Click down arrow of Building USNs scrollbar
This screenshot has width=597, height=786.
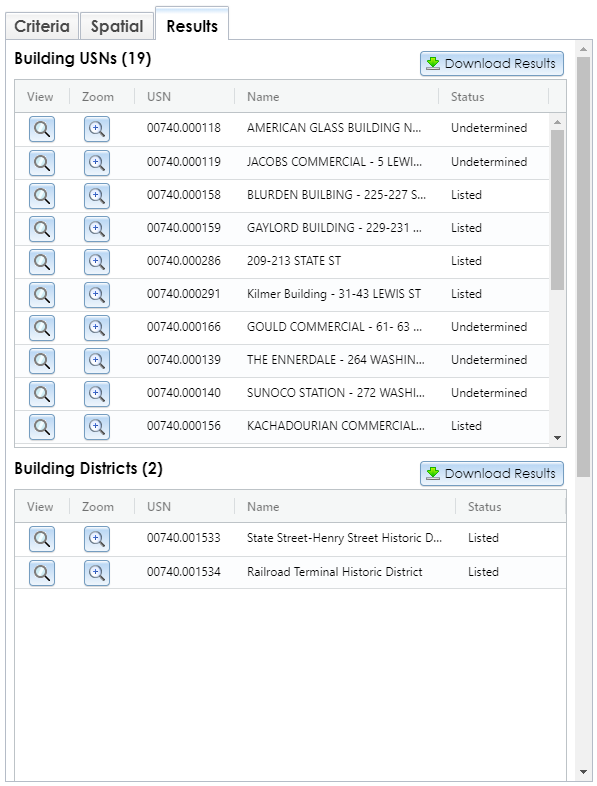tap(557, 438)
